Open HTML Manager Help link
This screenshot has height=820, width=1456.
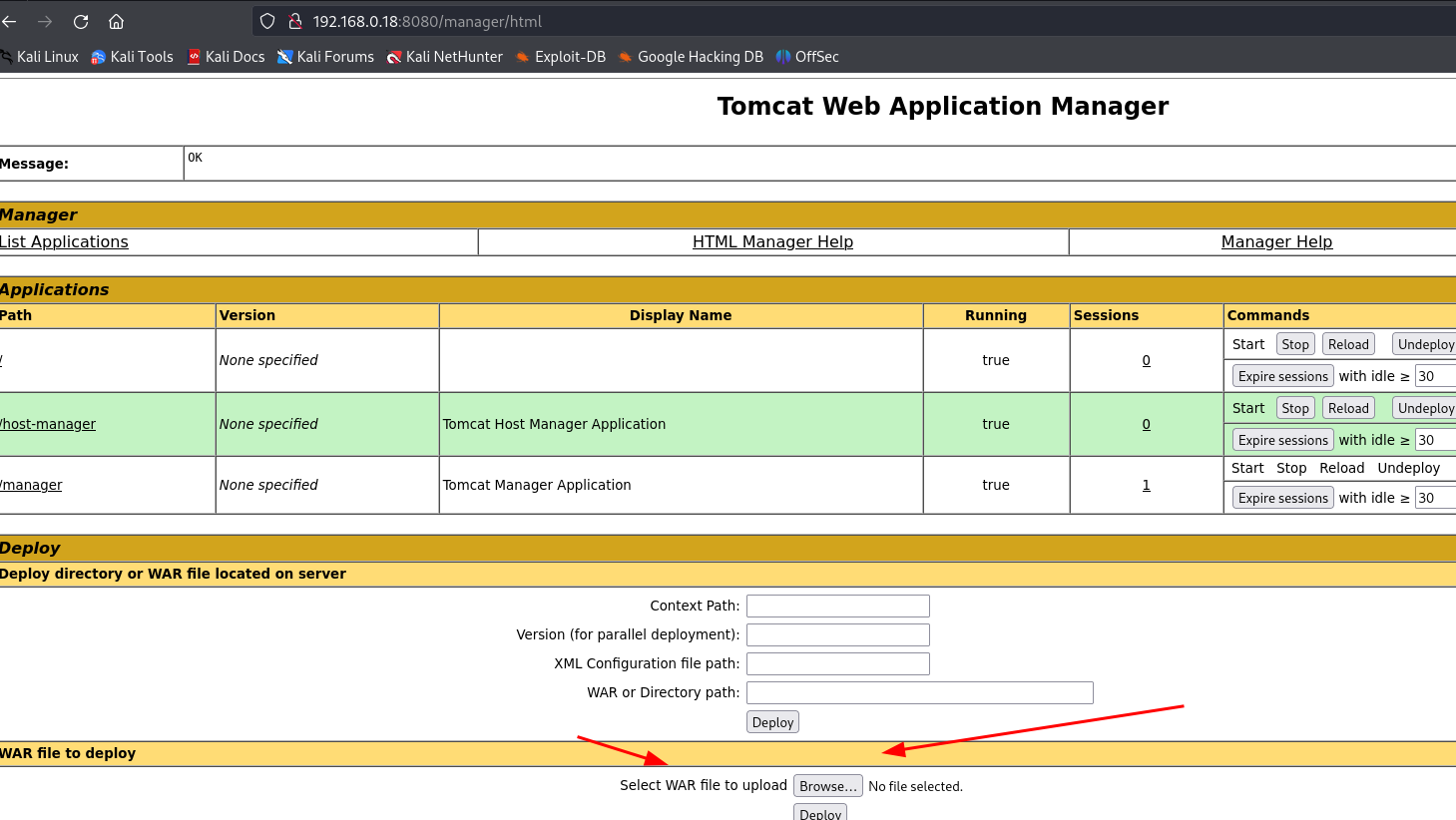tap(772, 241)
